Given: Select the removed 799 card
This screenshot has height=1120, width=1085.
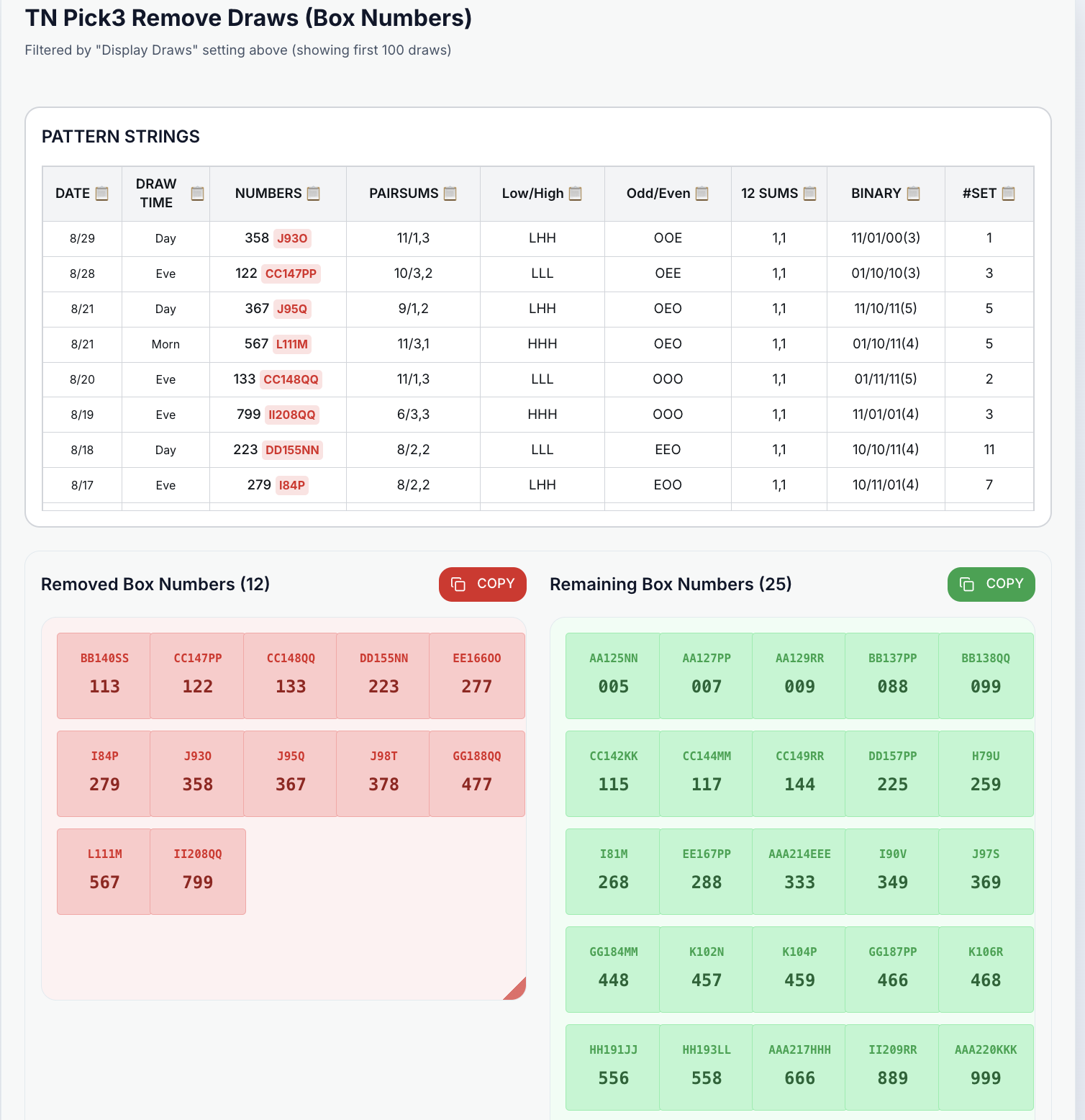Looking at the screenshot, I should (x=198, y=872).
